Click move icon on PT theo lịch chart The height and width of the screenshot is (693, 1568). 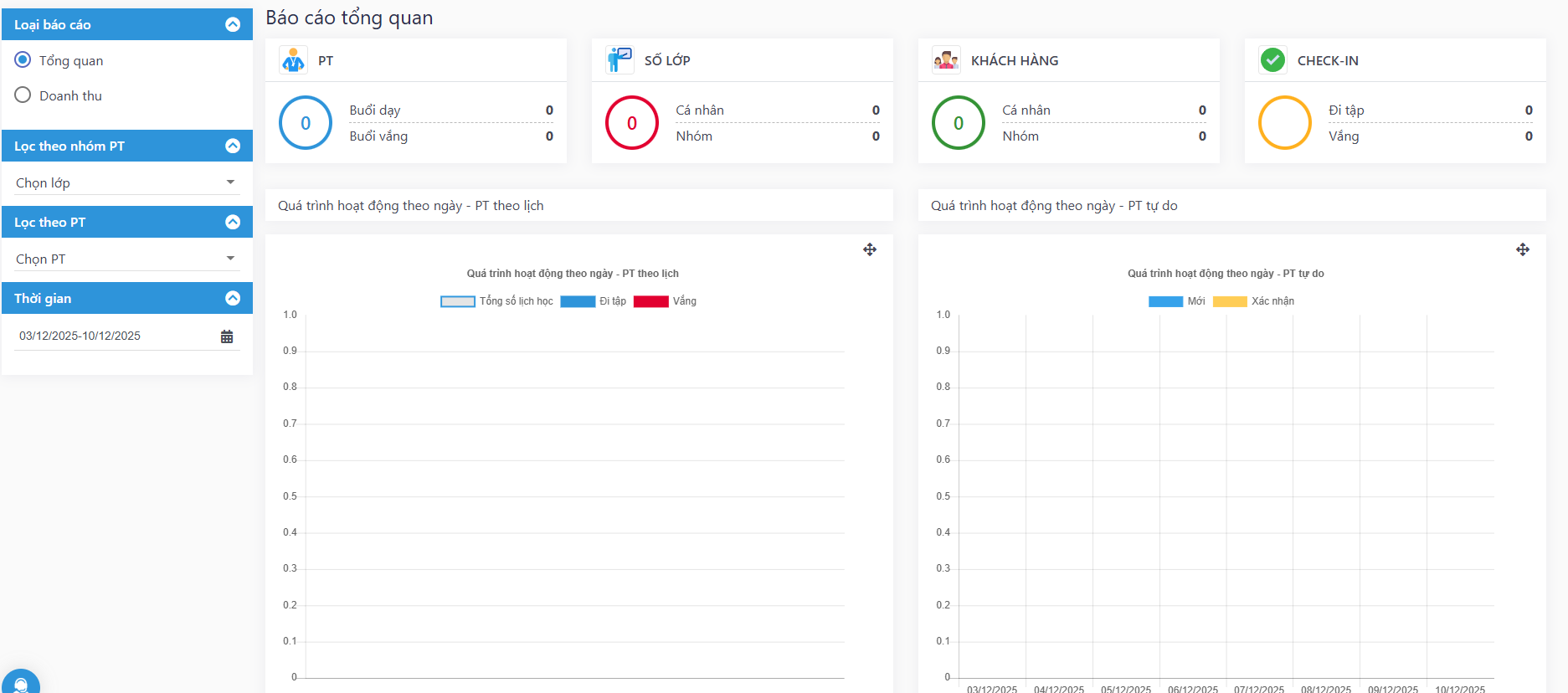[870, 249]
